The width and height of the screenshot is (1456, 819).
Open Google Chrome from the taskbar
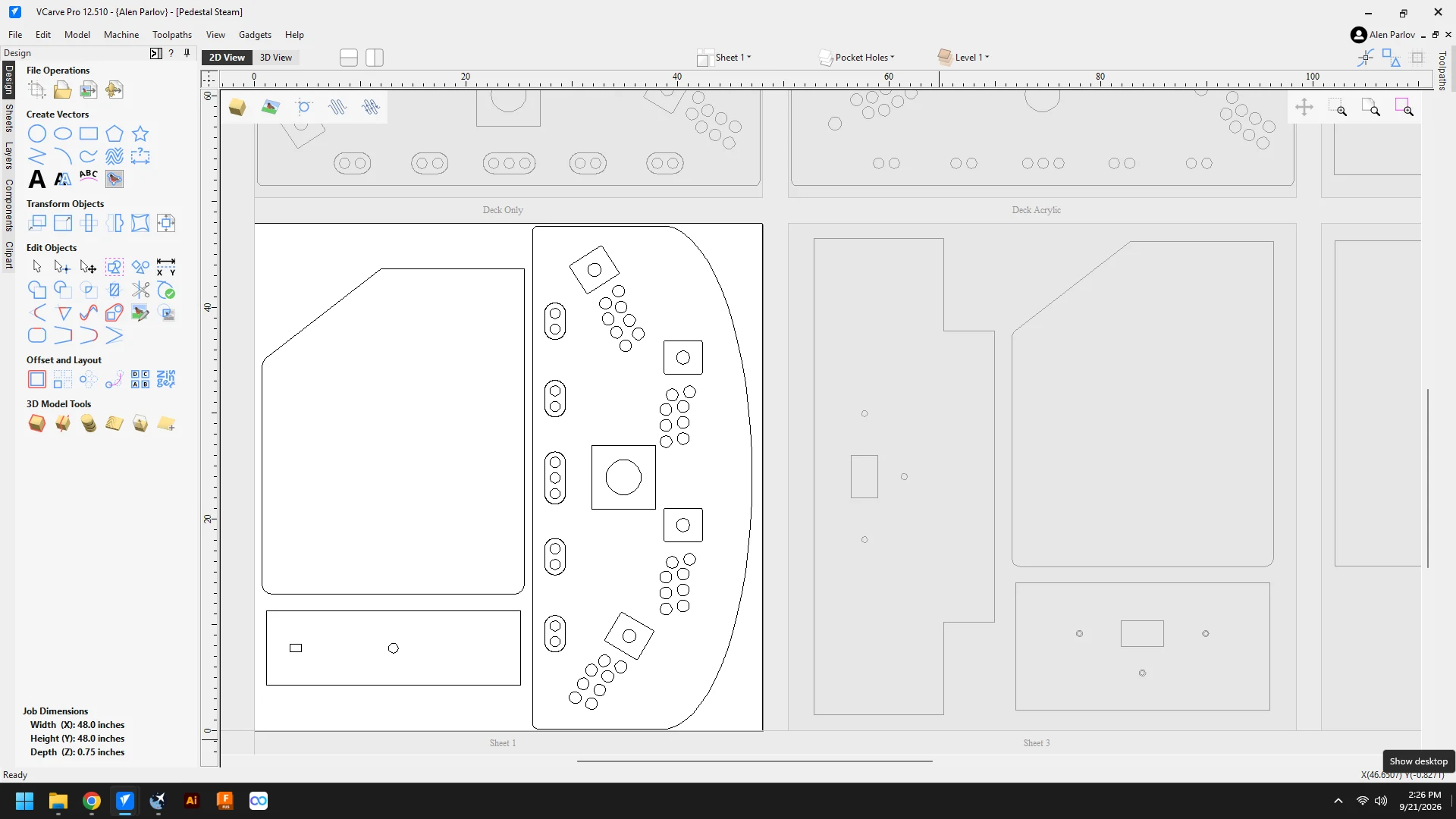coord(92,801)
